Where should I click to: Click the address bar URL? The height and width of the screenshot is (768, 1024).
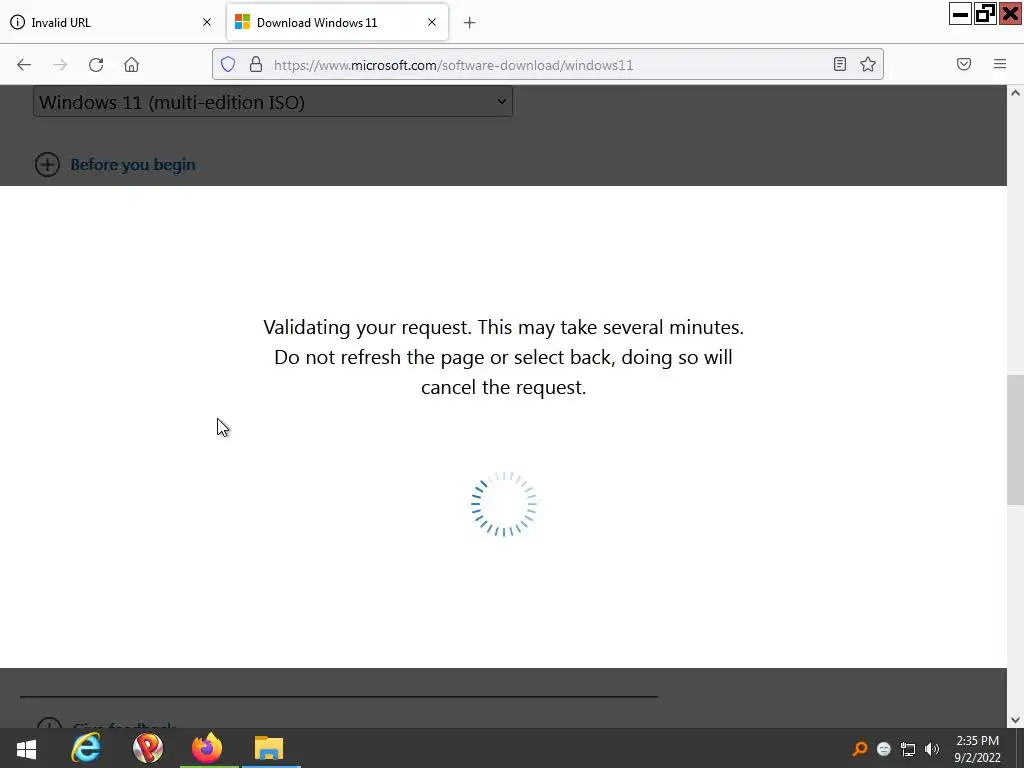[x=453, y=65]
